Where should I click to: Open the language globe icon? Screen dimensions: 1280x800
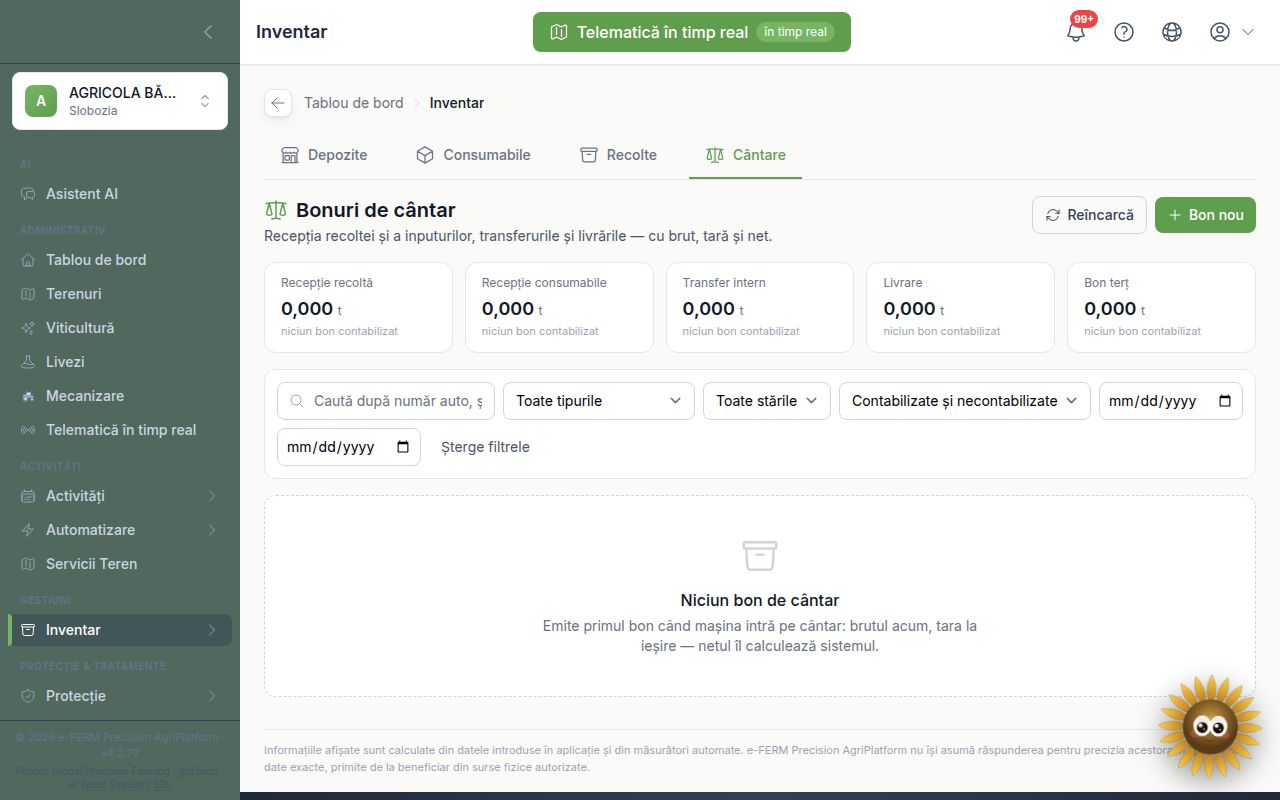point(1172,32)
